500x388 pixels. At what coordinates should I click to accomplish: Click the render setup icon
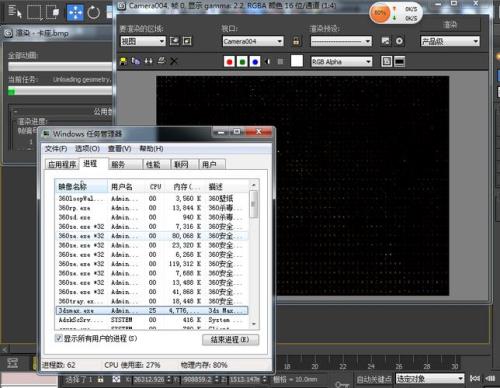(386, 41)
